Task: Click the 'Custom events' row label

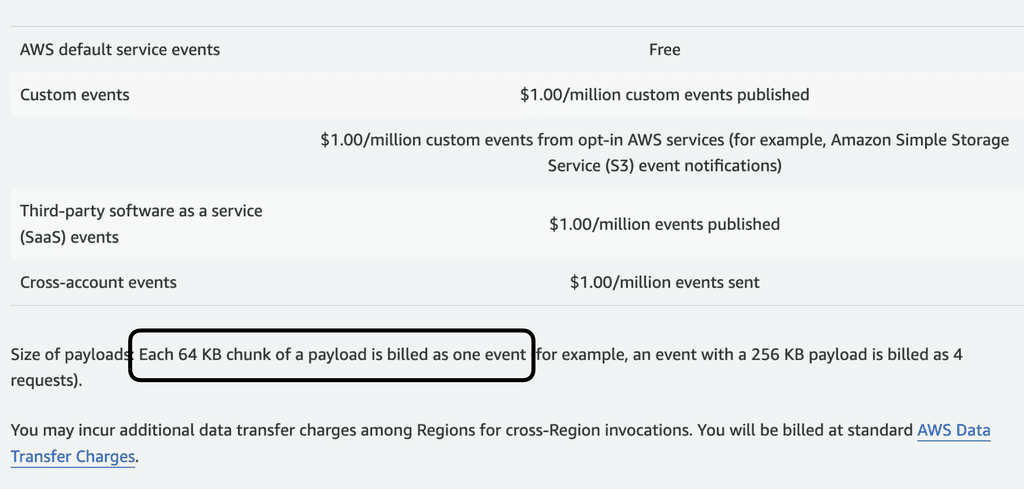Action: (x=75, y=95)
